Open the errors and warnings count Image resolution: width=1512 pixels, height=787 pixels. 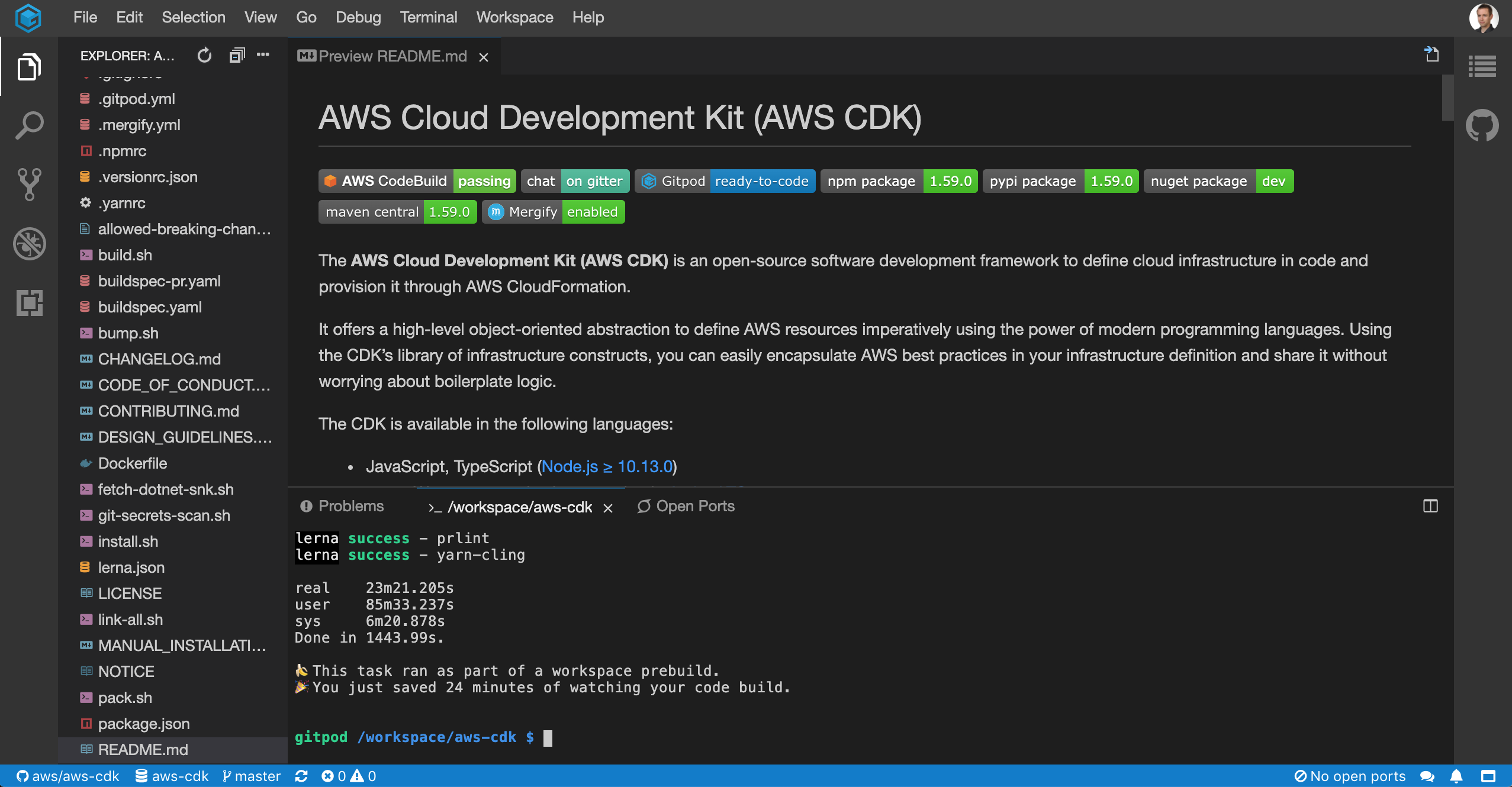tap(349, 776)
